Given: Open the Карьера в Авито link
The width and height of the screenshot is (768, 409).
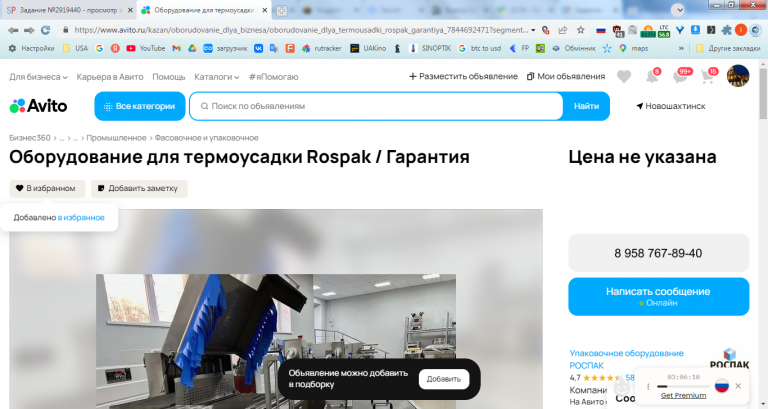Looking at the screenshot, I should (x=110, y=77).
